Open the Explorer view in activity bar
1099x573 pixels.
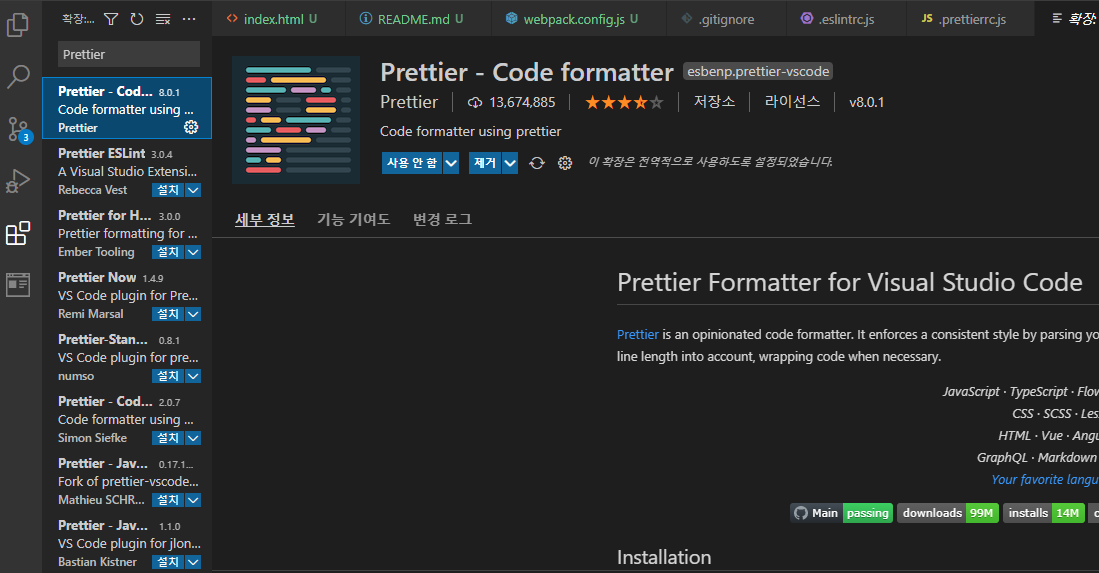[18, 24]
